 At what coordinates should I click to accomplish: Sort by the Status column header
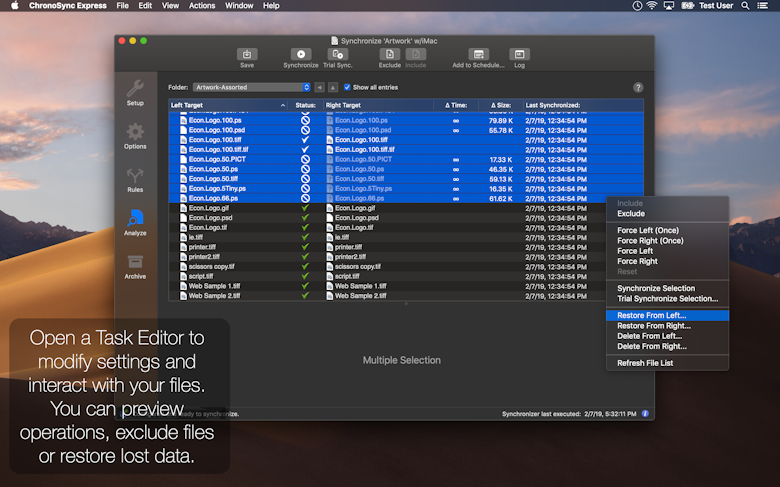coord(305,105)
